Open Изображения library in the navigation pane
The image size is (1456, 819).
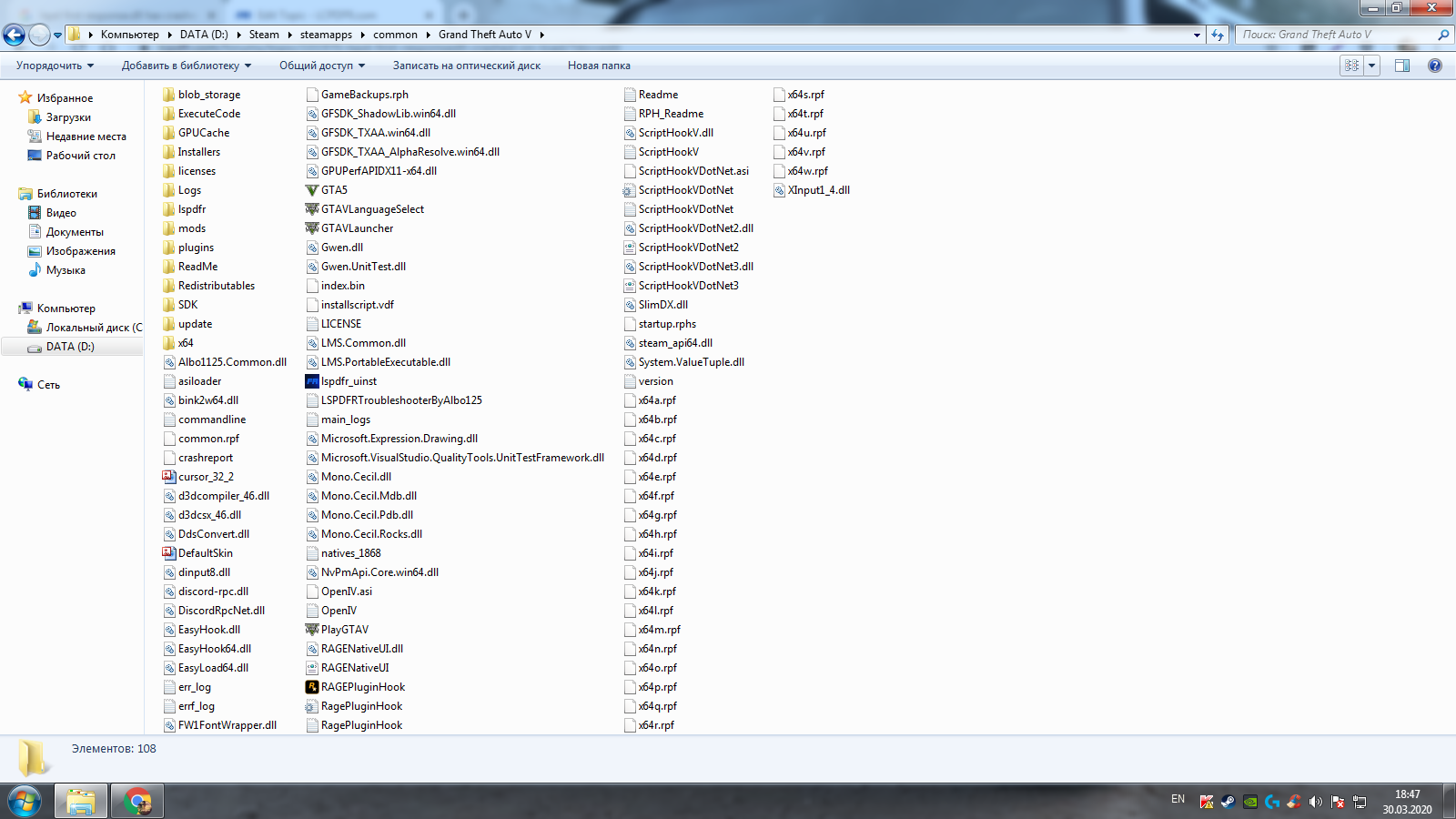coord(80,251)
